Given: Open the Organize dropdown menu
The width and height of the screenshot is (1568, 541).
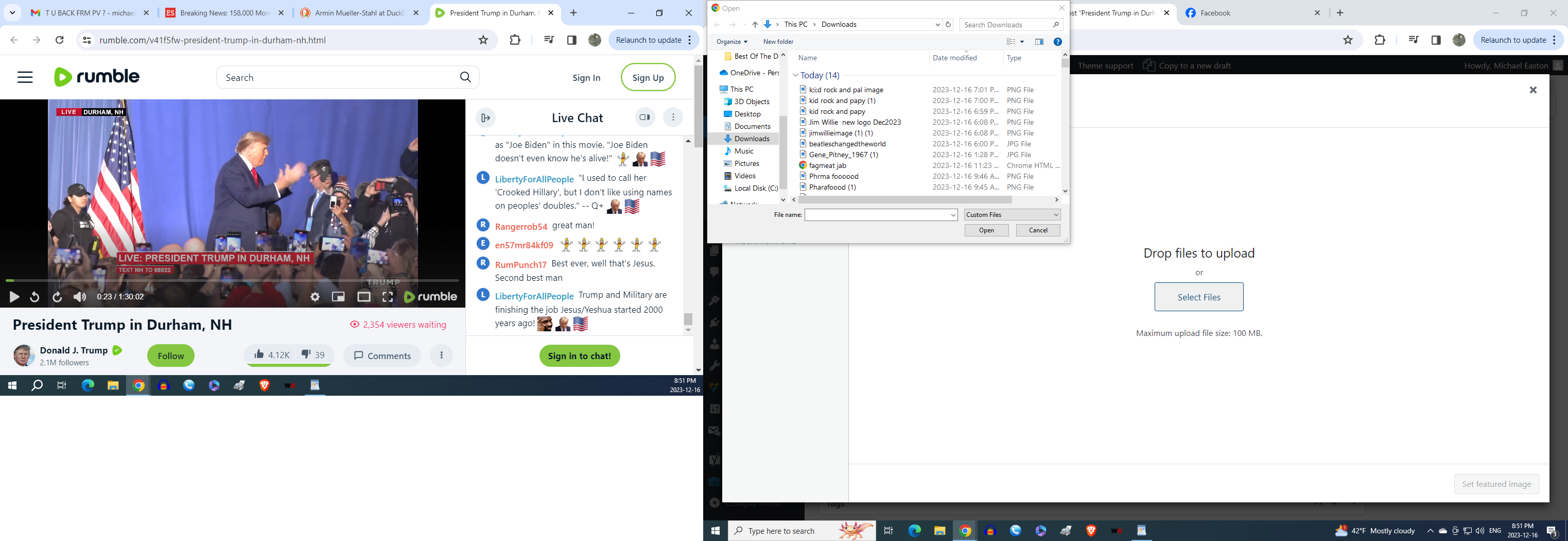Looking at the screenshot, I should click(x=731, y=41).
